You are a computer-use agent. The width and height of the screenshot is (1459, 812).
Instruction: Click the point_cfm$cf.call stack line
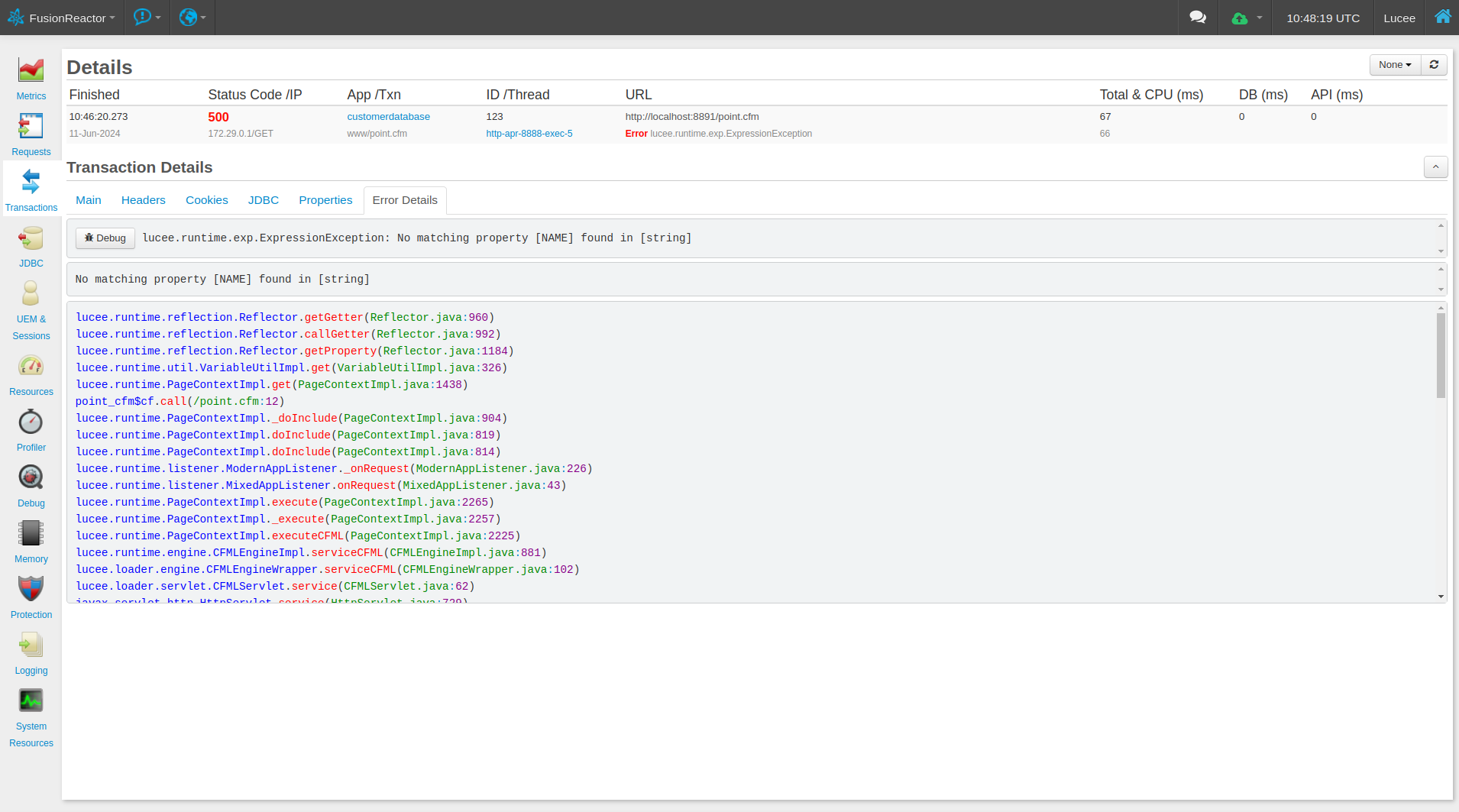(x=180, y=402)
